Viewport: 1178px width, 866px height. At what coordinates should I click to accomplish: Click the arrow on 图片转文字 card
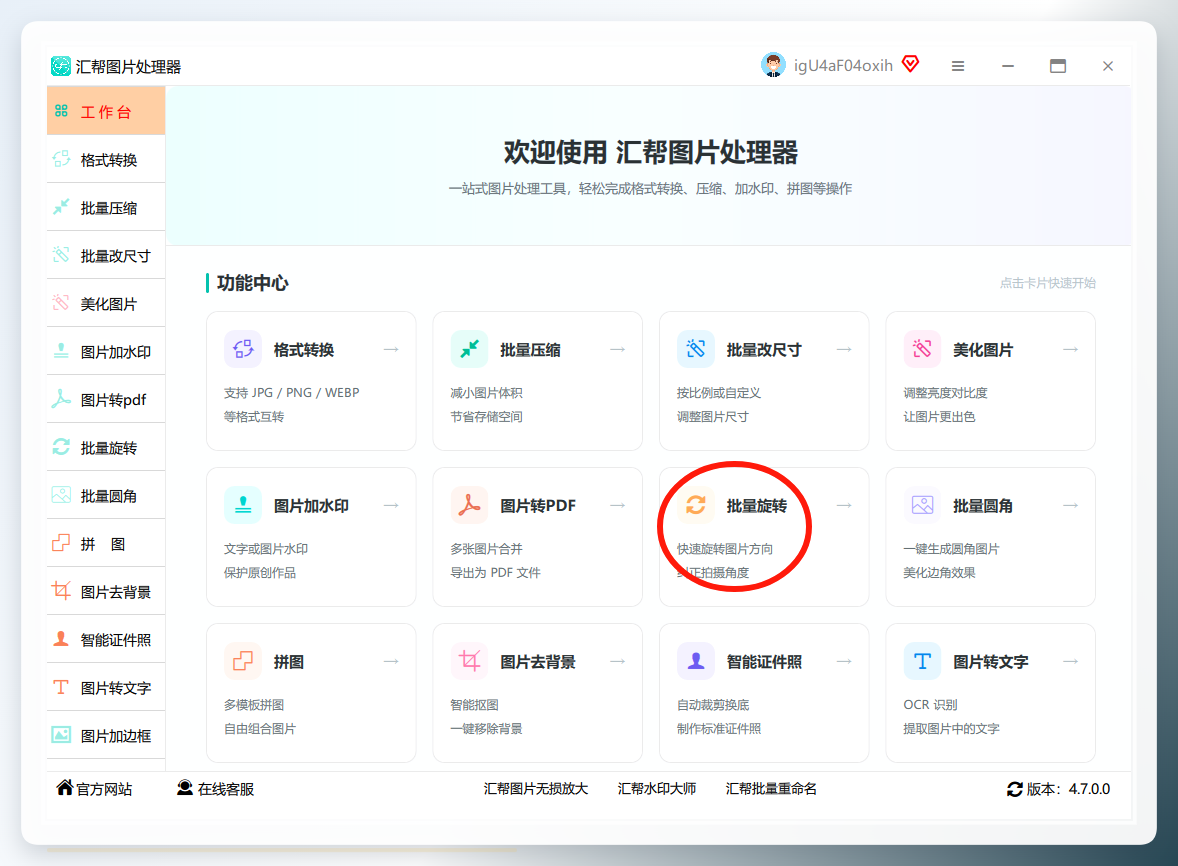tap(1071, 662)
